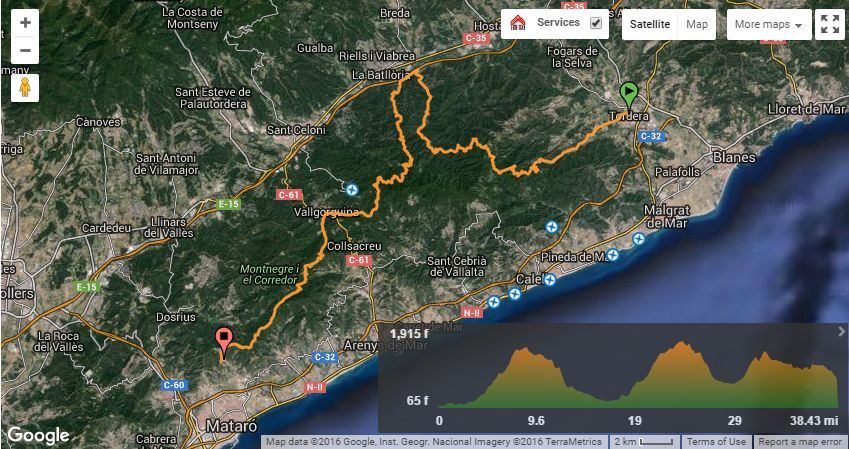Click the Services house icon
849x449 pixels.
click(518, 23)
